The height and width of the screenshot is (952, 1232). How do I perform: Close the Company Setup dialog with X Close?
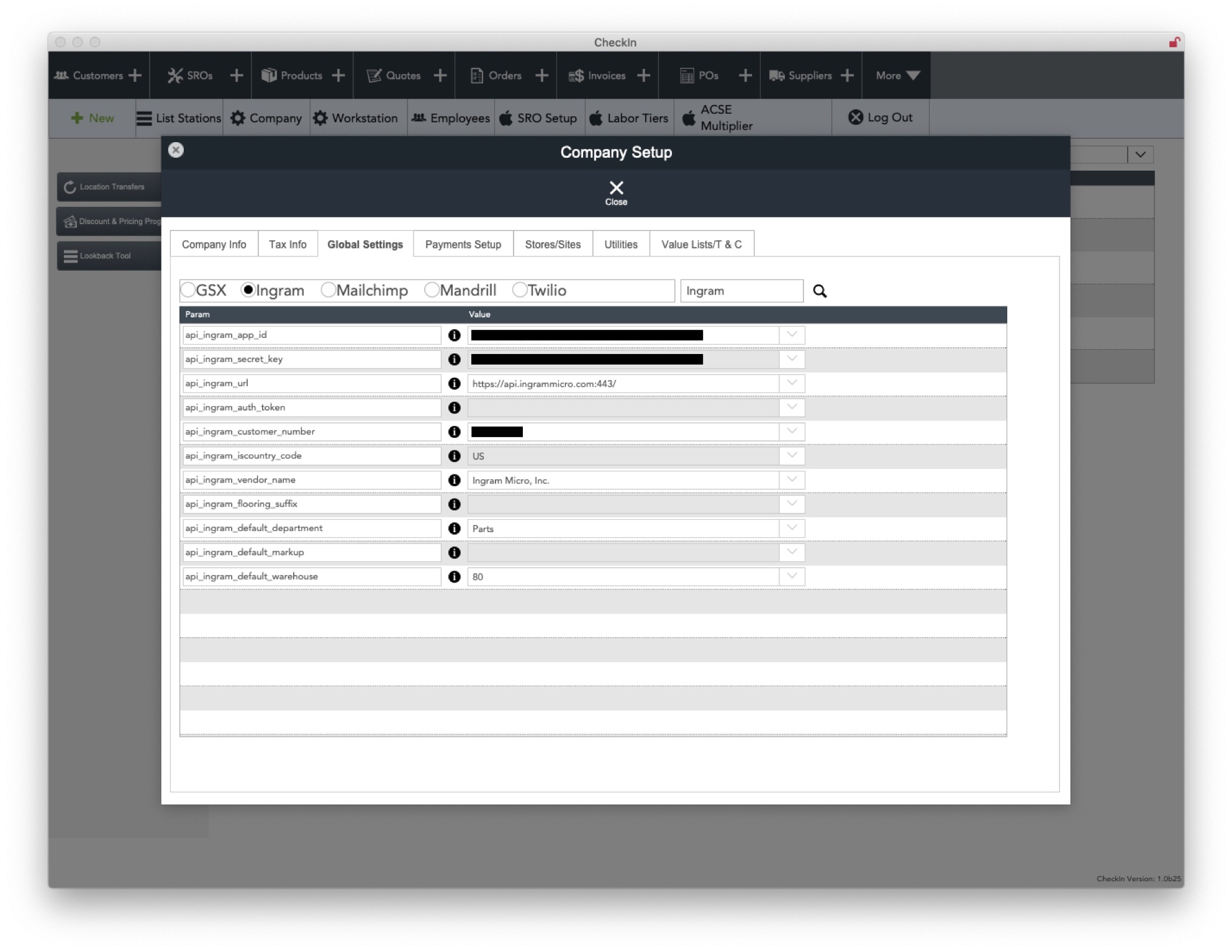616,193
